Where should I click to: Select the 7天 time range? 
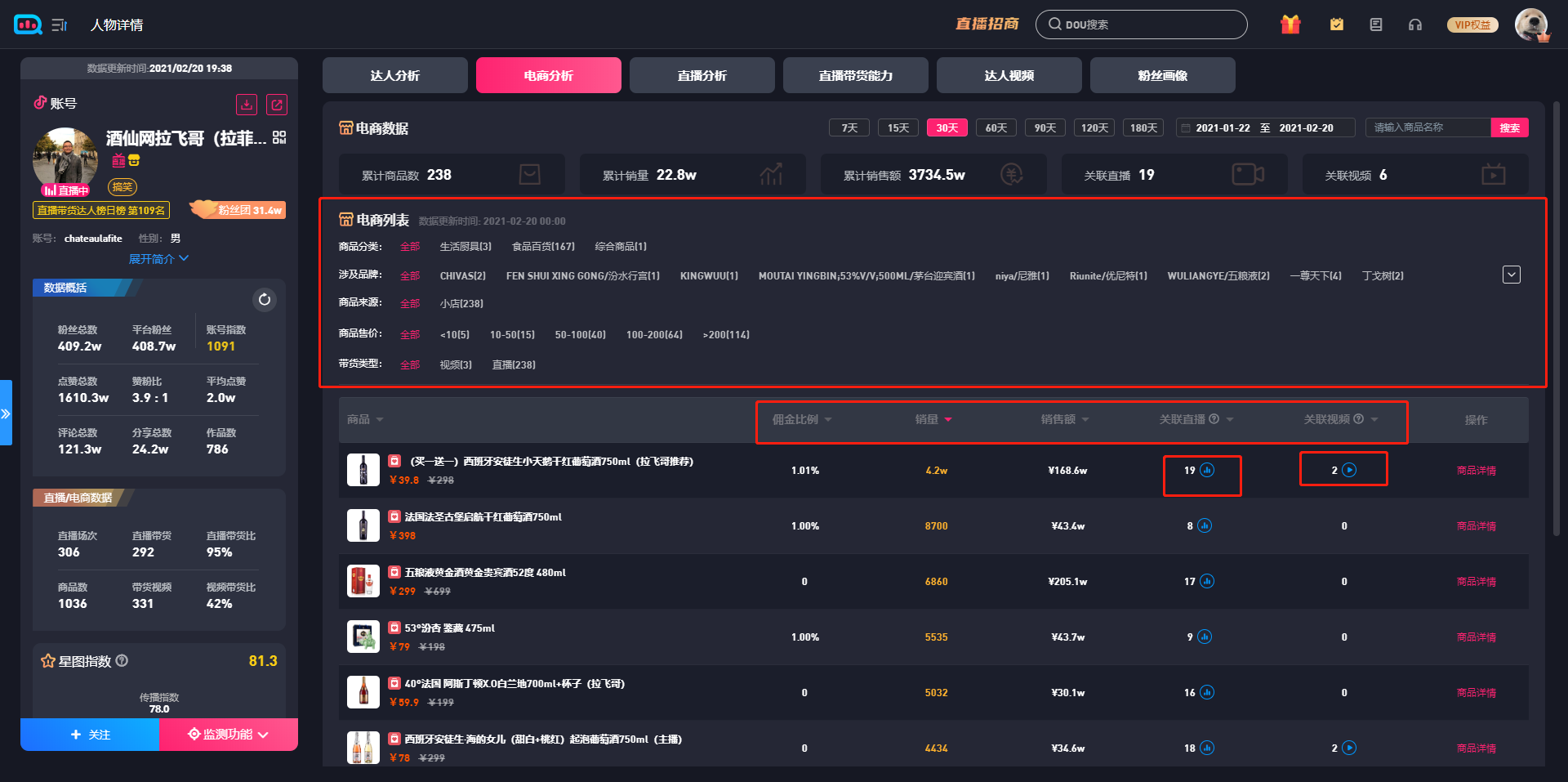tap(849, 127)
